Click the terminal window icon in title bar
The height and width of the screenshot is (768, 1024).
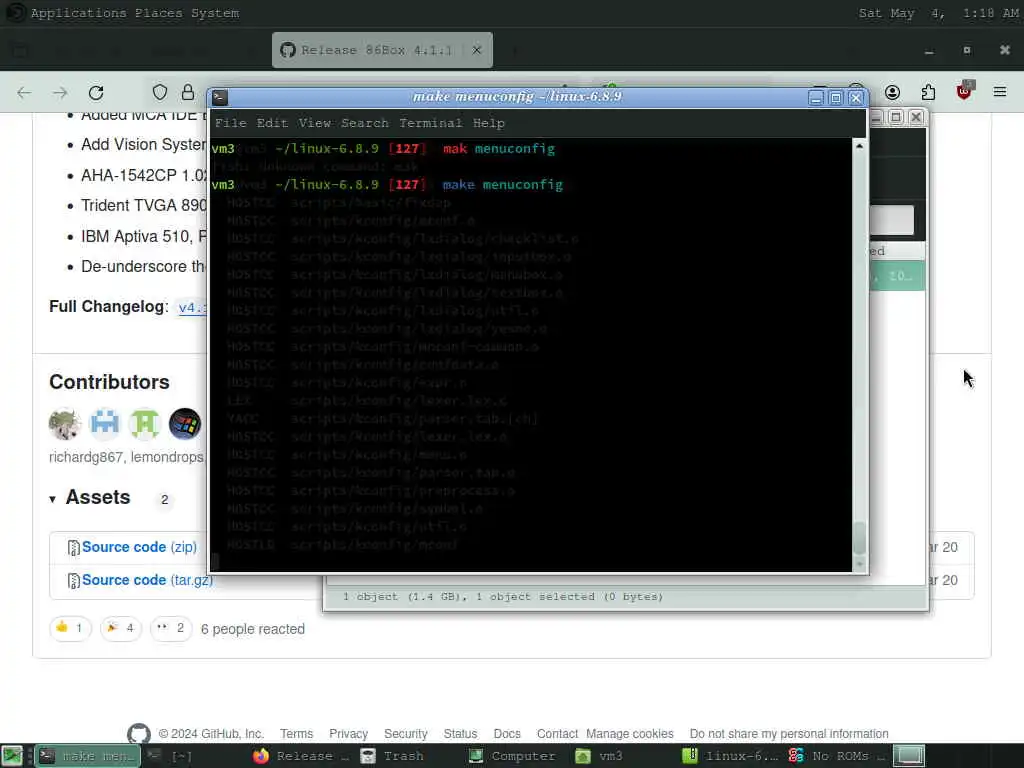point(220,97)
